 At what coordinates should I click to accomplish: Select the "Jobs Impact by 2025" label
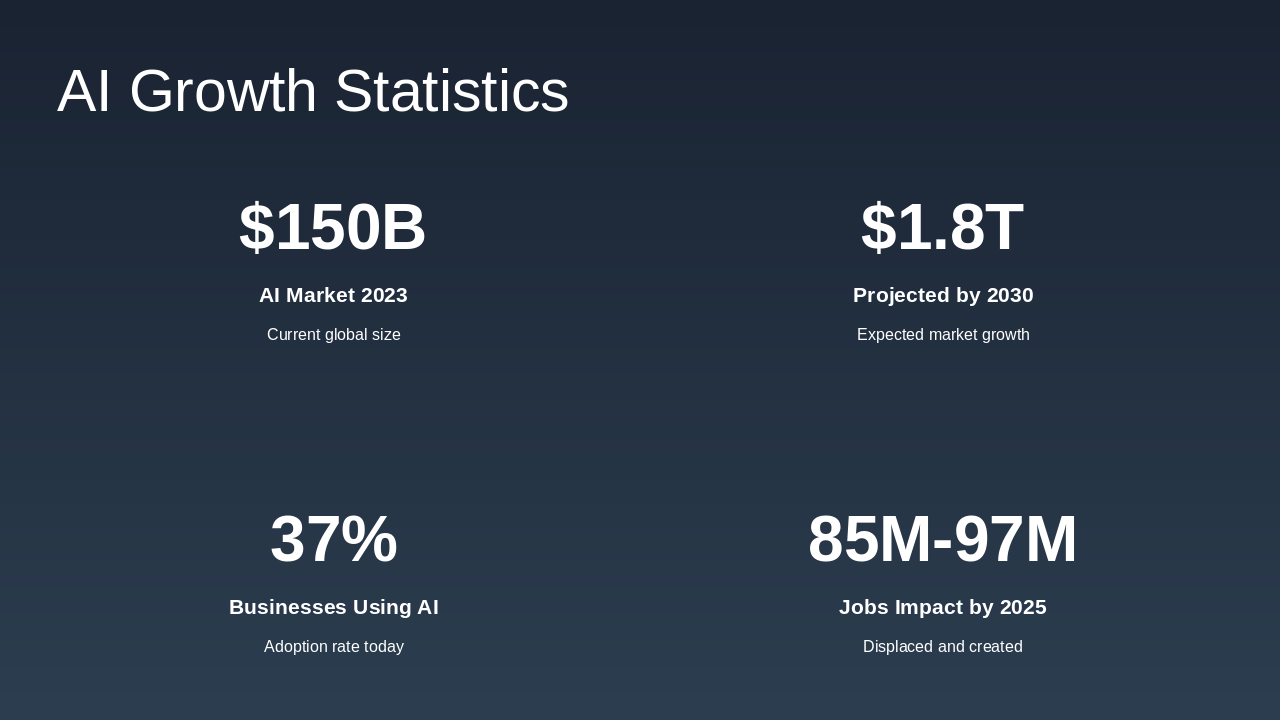(x=943, y=607)
